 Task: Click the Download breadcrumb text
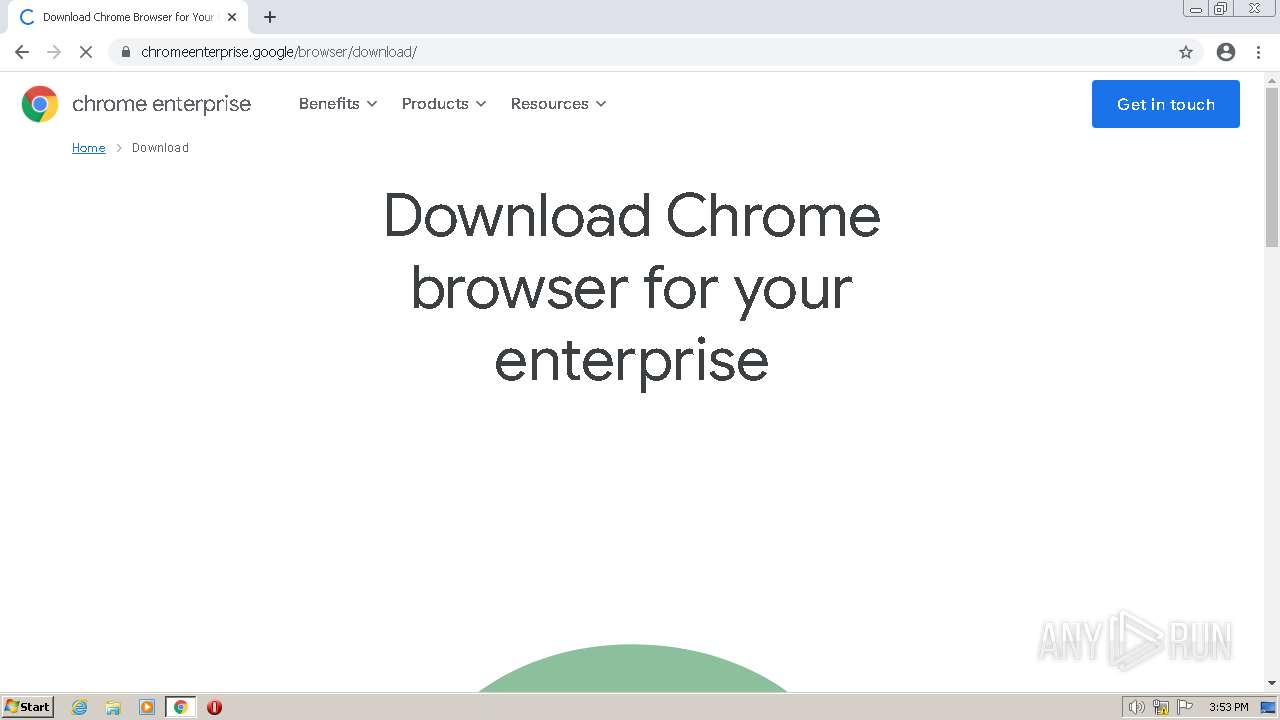click(x=160, y=148)
